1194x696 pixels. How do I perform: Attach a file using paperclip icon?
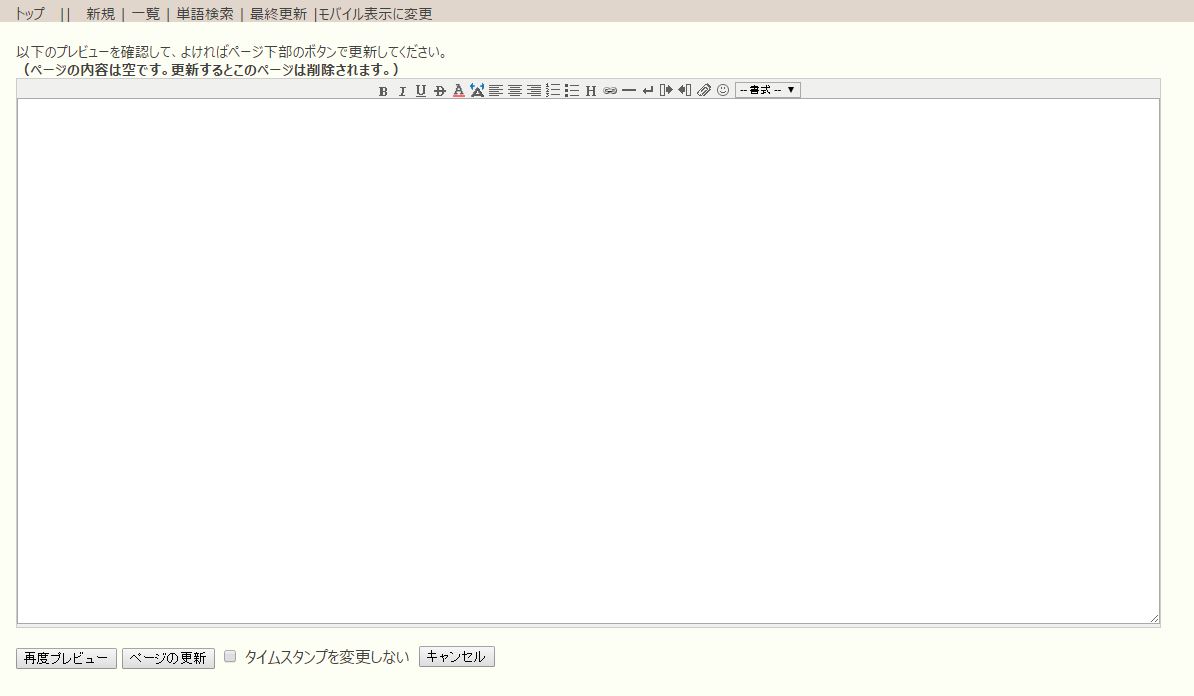click(704, 91)
